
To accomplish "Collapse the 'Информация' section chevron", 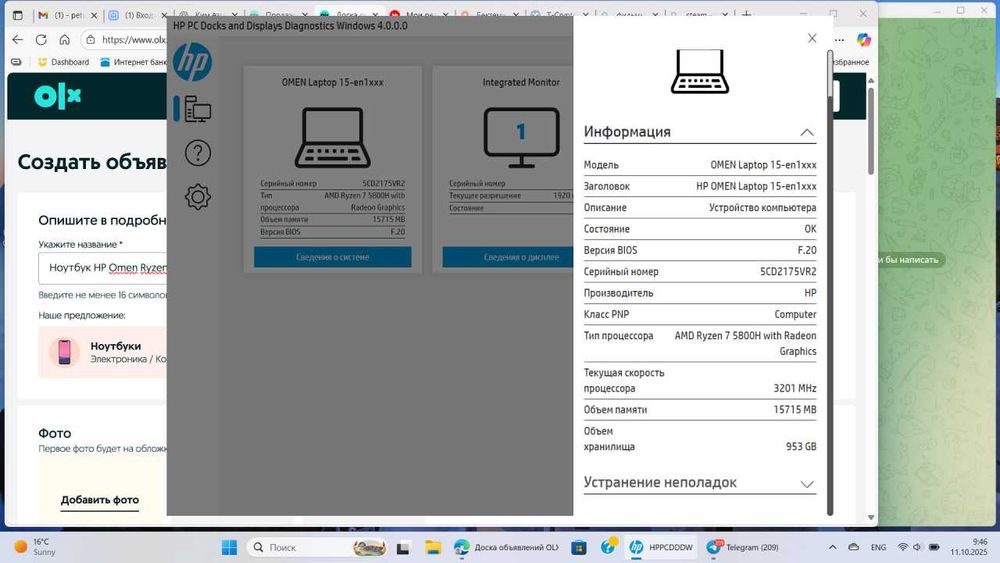I will (x=807, y=133).
